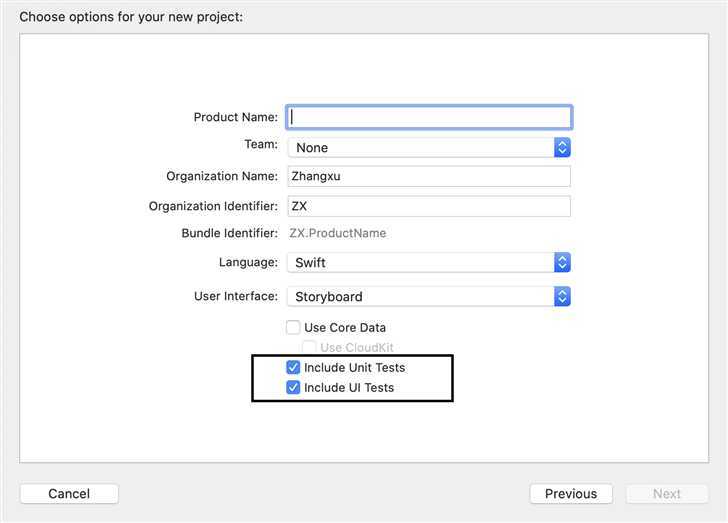Click the greyed-out Next button

pos(666,493)
